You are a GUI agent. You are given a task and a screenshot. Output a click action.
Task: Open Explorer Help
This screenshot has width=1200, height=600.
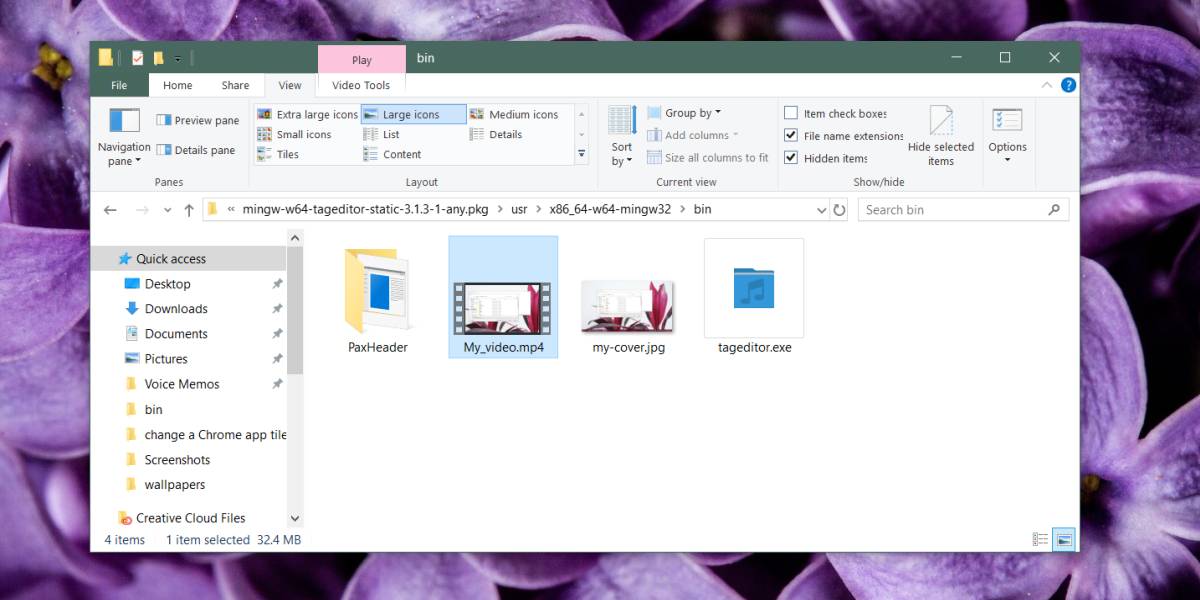point(1069,85)
